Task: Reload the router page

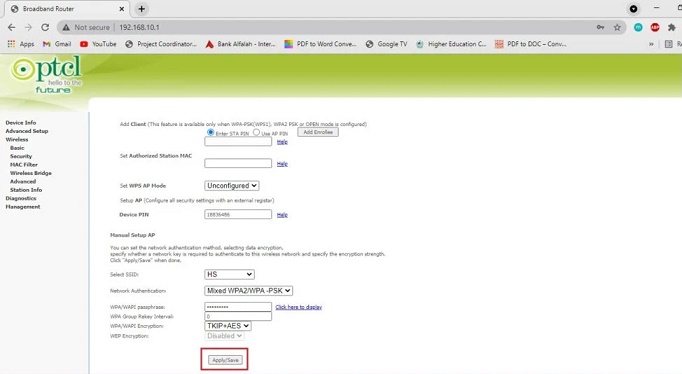Action: [x=45, y=27]
